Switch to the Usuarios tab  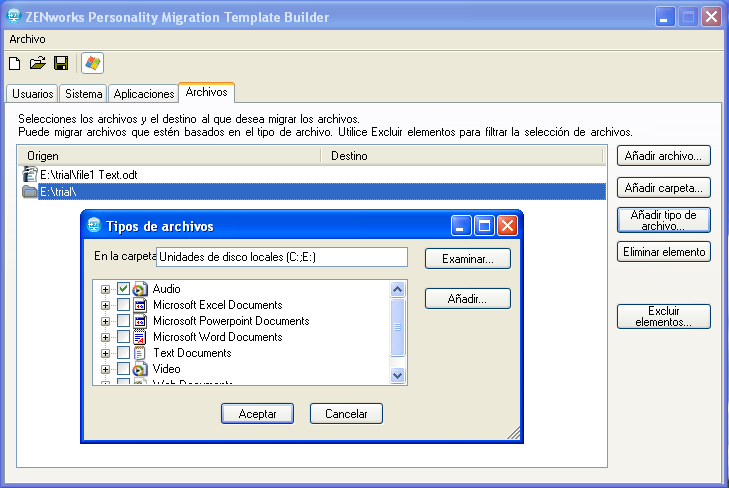[33, 94]
